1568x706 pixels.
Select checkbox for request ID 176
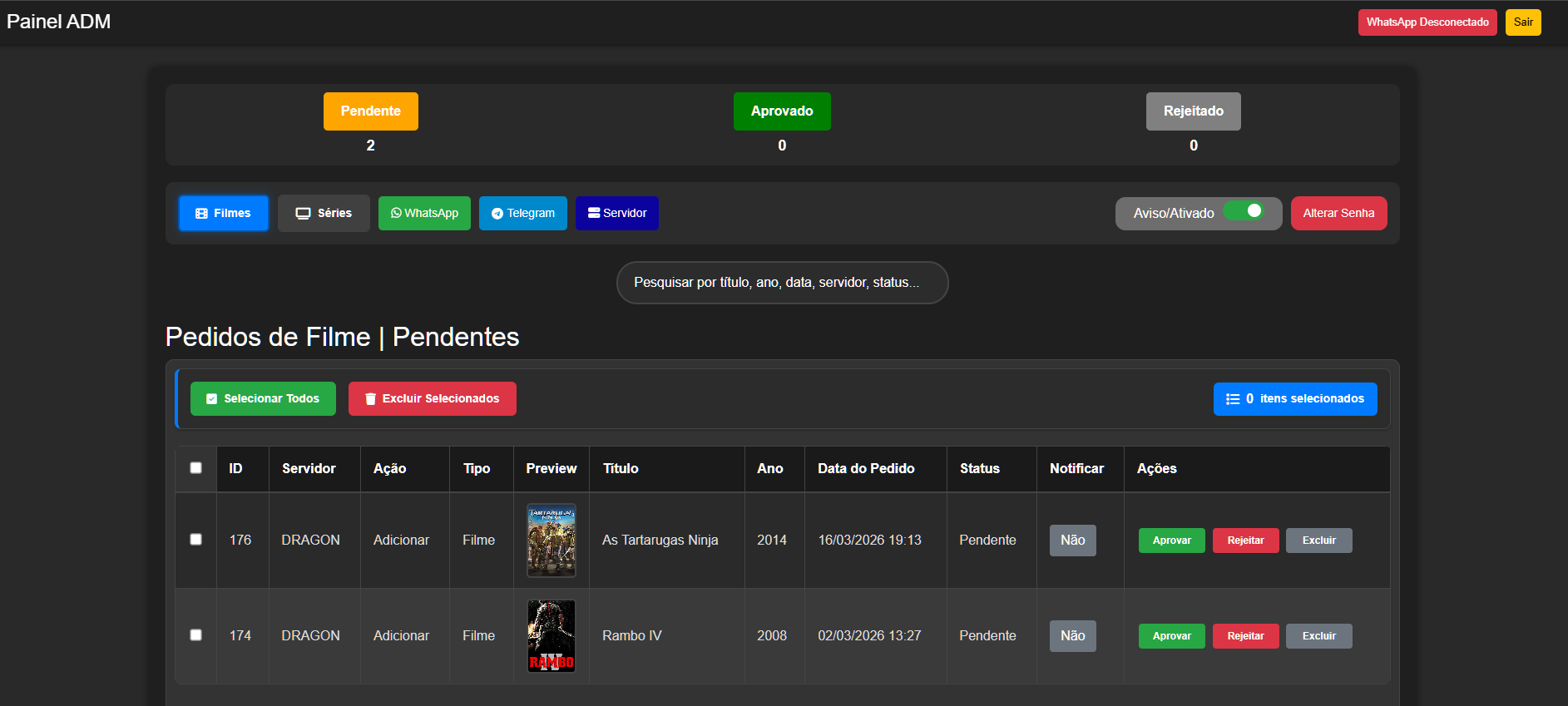click(x=195, y=539)
